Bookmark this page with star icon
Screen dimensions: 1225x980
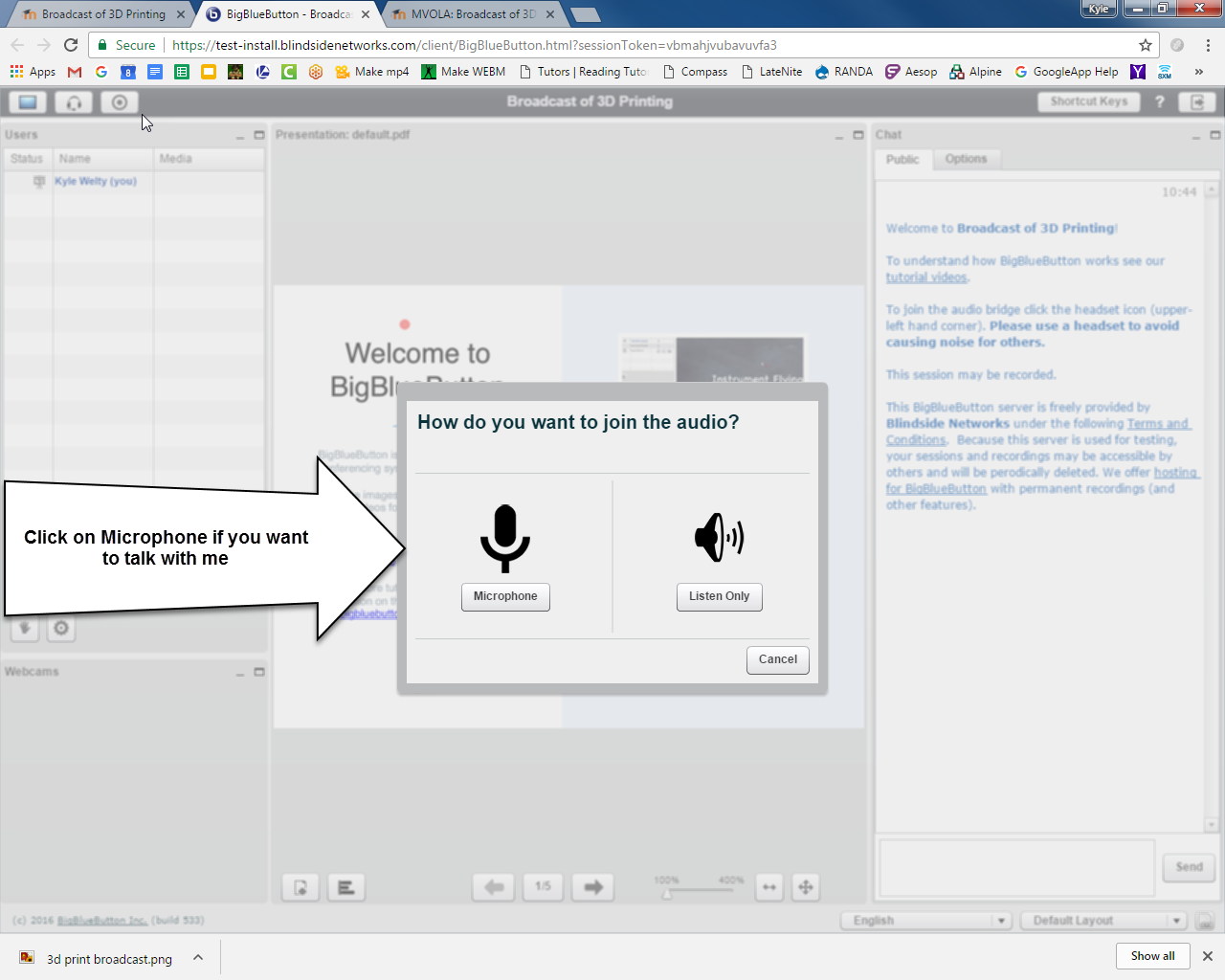pyautogui.click(x=1145, y=45)
